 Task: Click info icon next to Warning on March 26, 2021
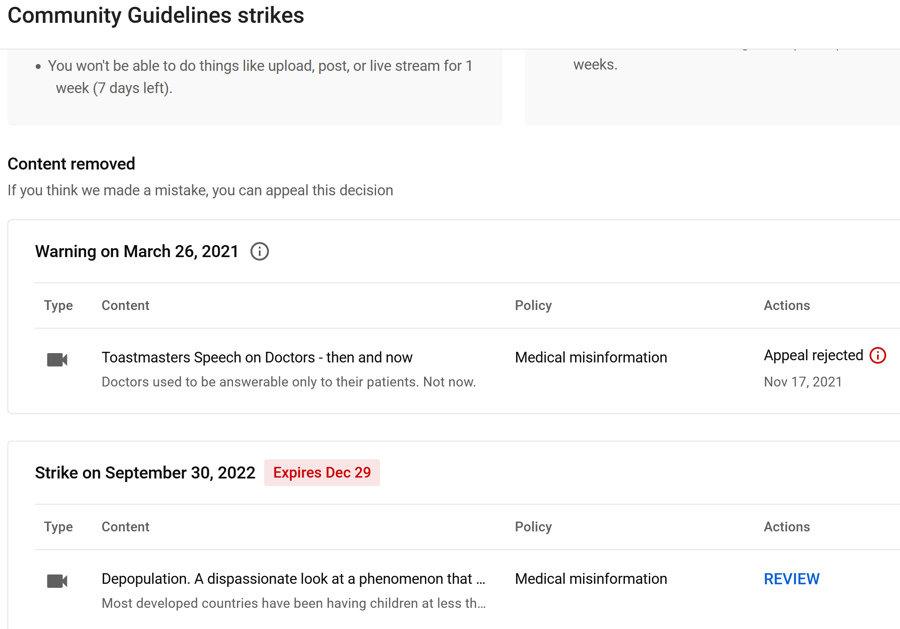(259, 251)
